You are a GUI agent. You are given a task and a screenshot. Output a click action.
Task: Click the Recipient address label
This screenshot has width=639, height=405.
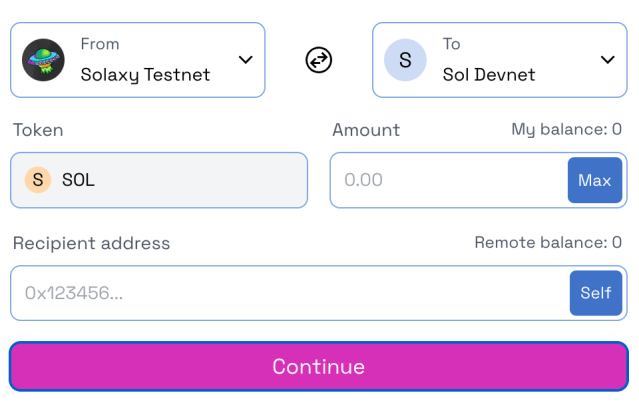91,243
